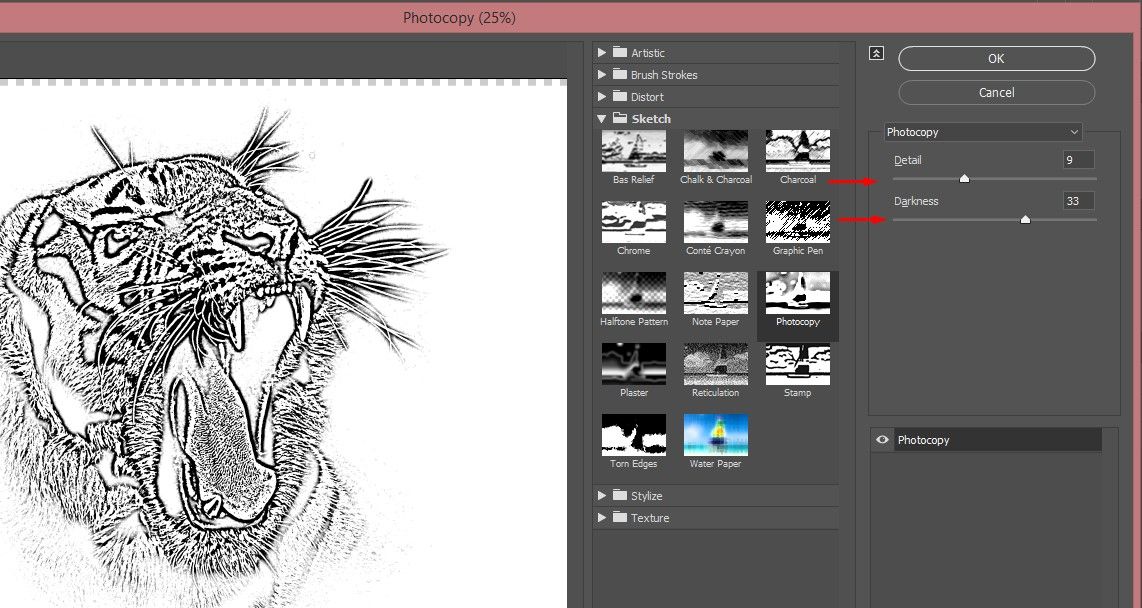Image resolution: width=1142 pixels, height=608 pixels.
Task: Select the Torn Edges filter thumbnail
Action: pyautogui.click(x=633, y=435)
